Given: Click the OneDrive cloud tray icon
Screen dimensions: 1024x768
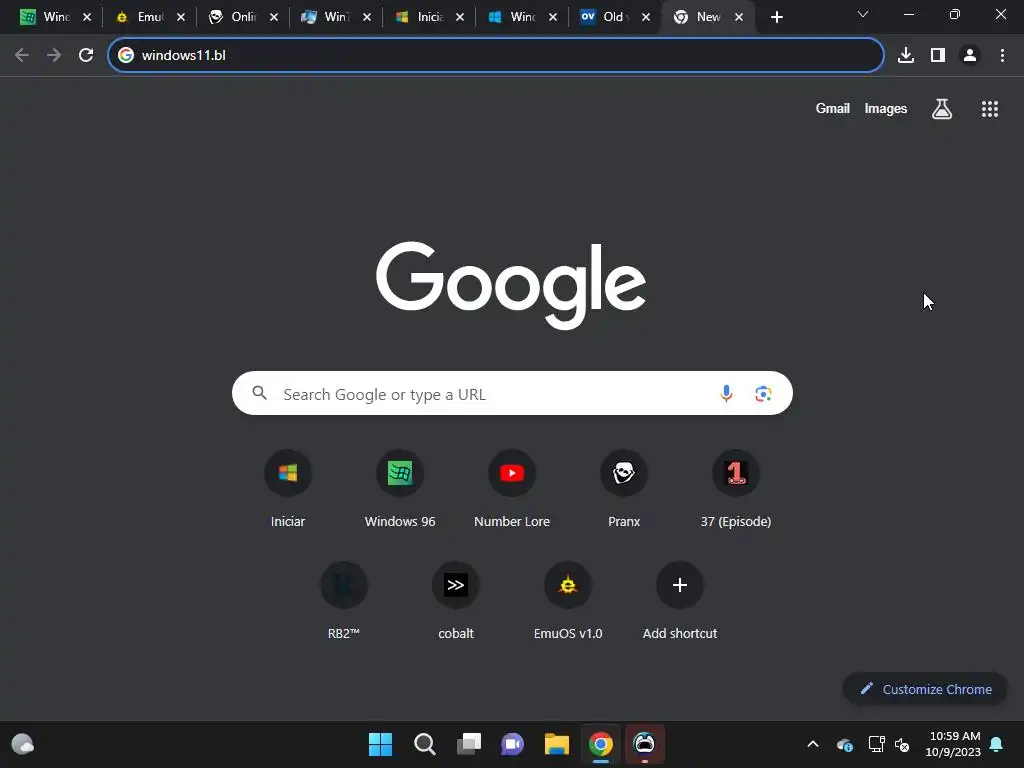Looking at the screenshot, I should coord(844,744).
